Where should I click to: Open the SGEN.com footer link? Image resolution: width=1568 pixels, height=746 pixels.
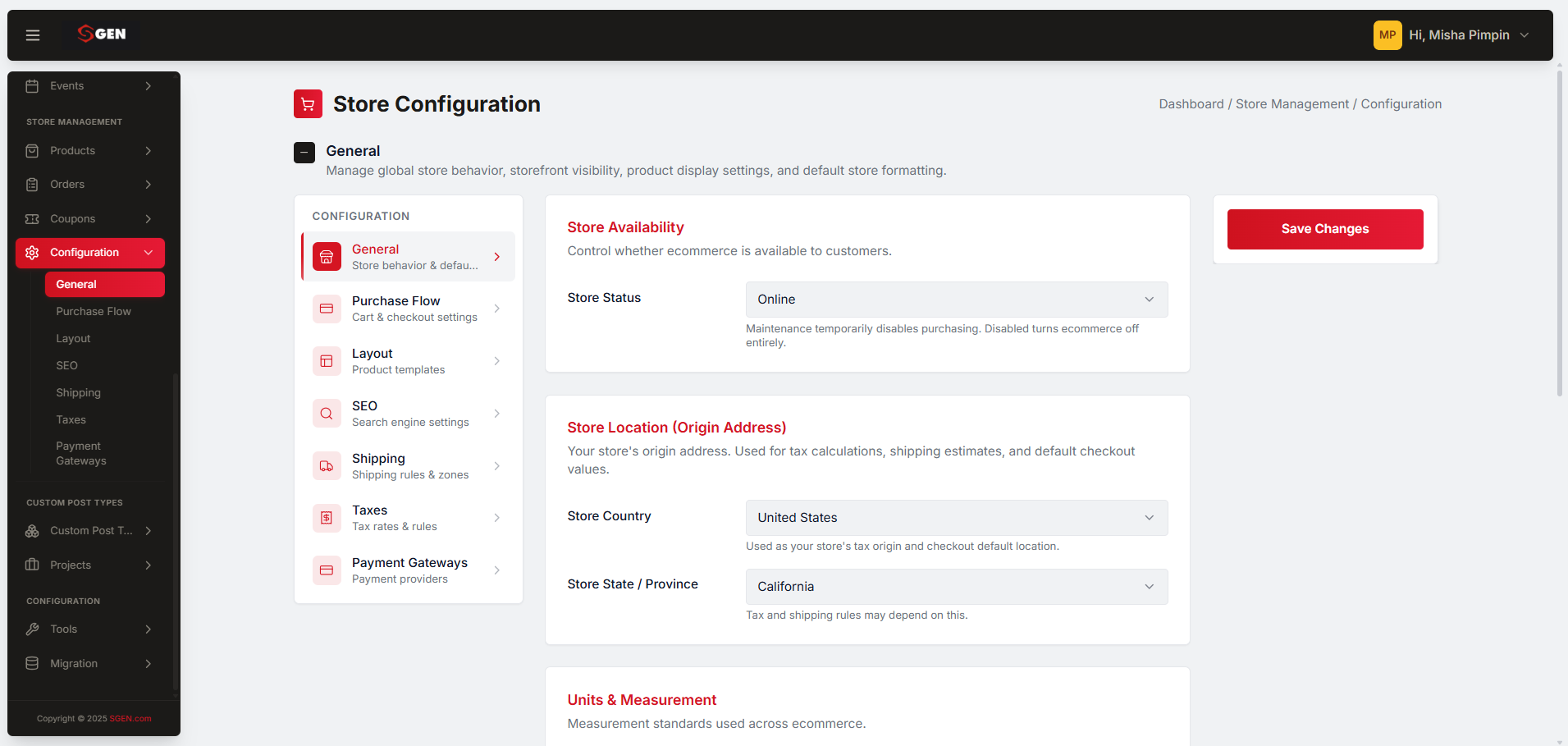point(130,719)
